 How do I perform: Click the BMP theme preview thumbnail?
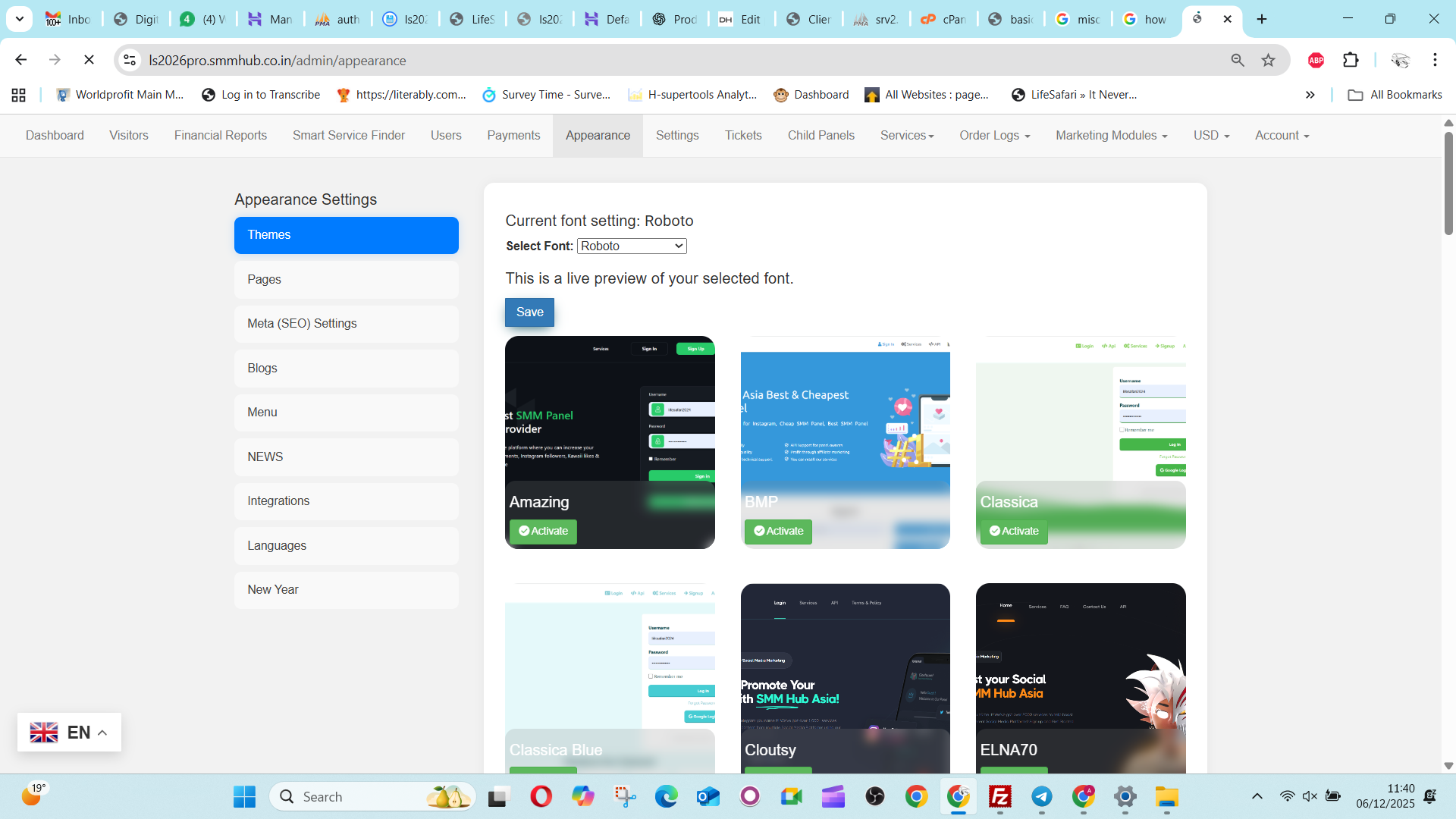[x=845, y=409]
